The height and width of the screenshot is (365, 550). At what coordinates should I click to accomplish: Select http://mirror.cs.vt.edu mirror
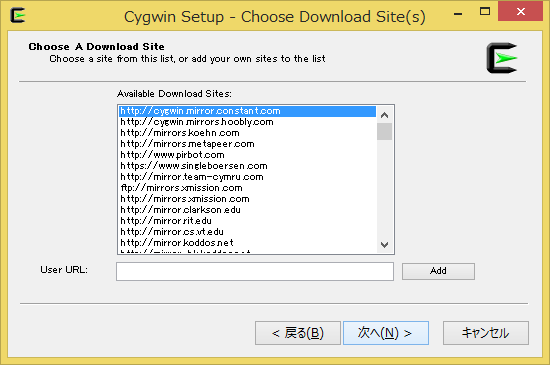[x=247, y=232]
